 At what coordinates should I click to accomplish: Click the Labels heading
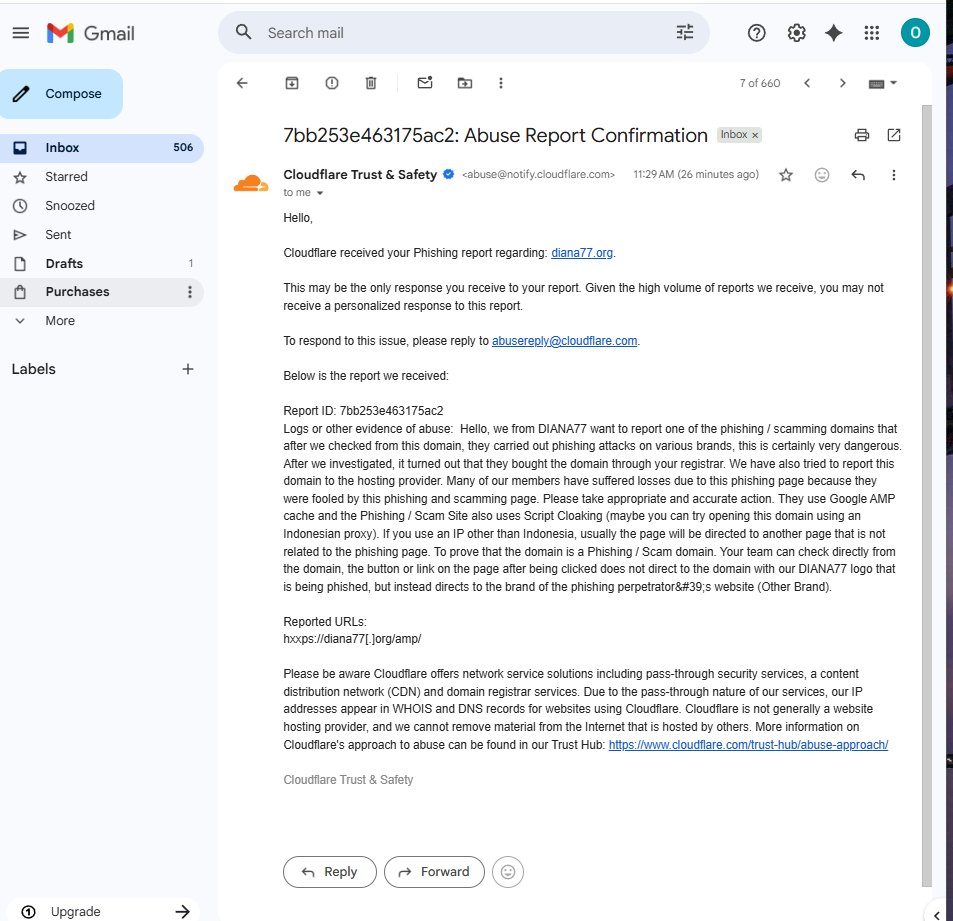tap(33, 369)
